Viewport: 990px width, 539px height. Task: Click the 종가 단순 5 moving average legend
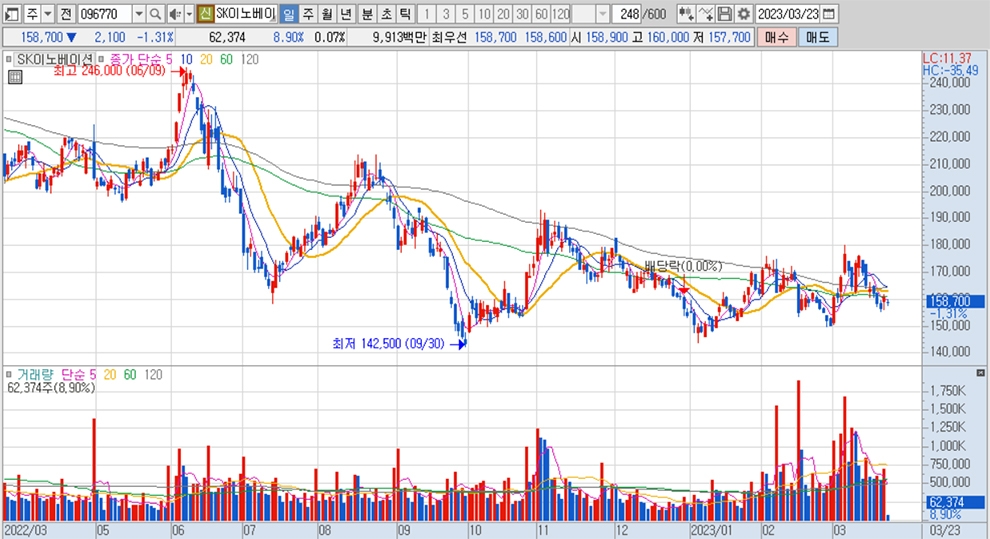pyautogui.click(x=141, y=59)
